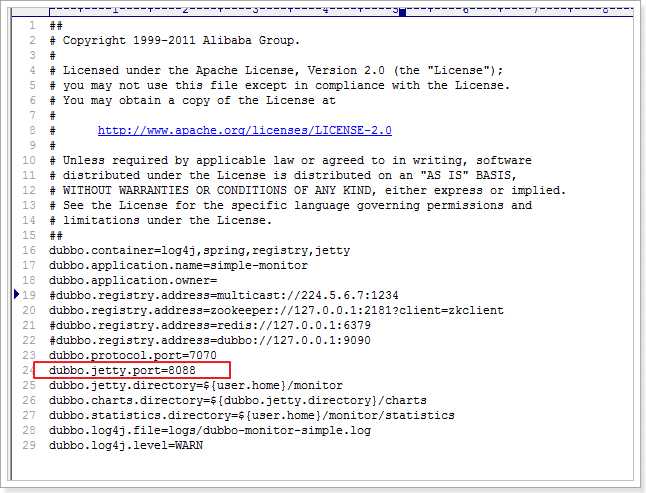Click line number 1 in the gutter
Screen dimensions: 646x493
(x=32, y=26)
